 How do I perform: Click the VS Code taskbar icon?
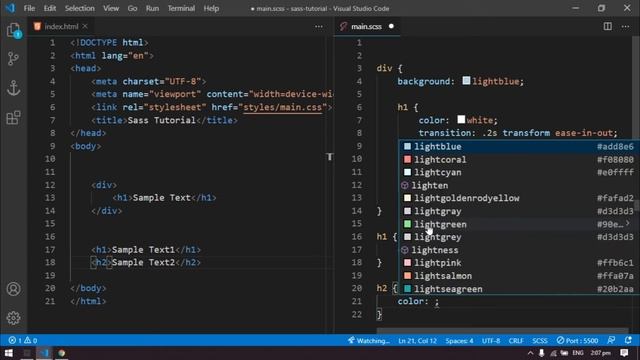pyautogui.click(x=44, y=353)
